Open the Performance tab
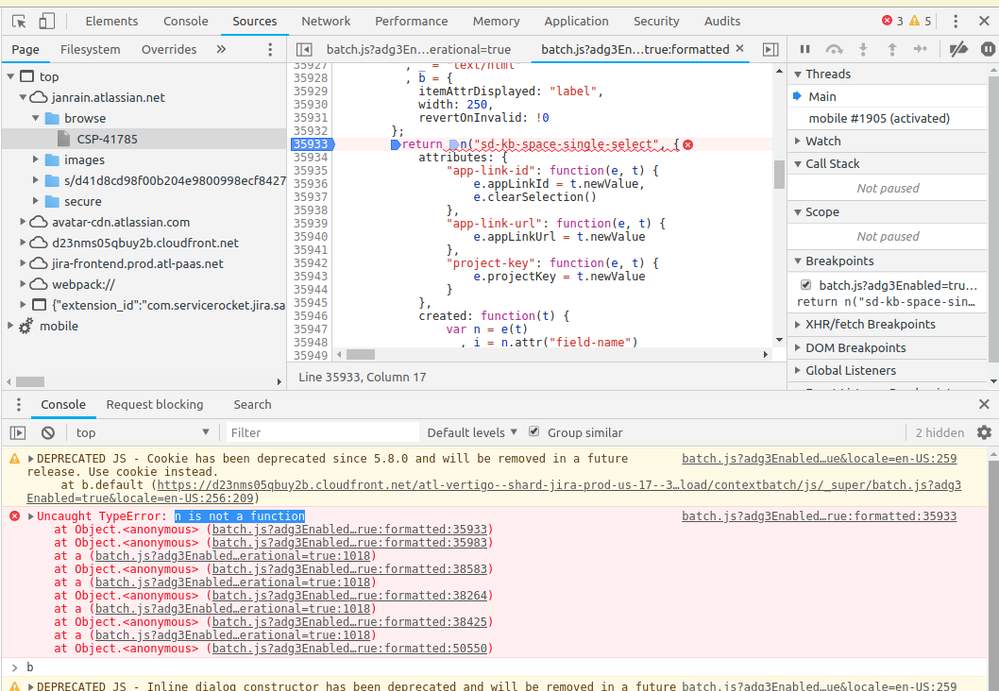The image size is (999, 691). click(x=411, y=21)
